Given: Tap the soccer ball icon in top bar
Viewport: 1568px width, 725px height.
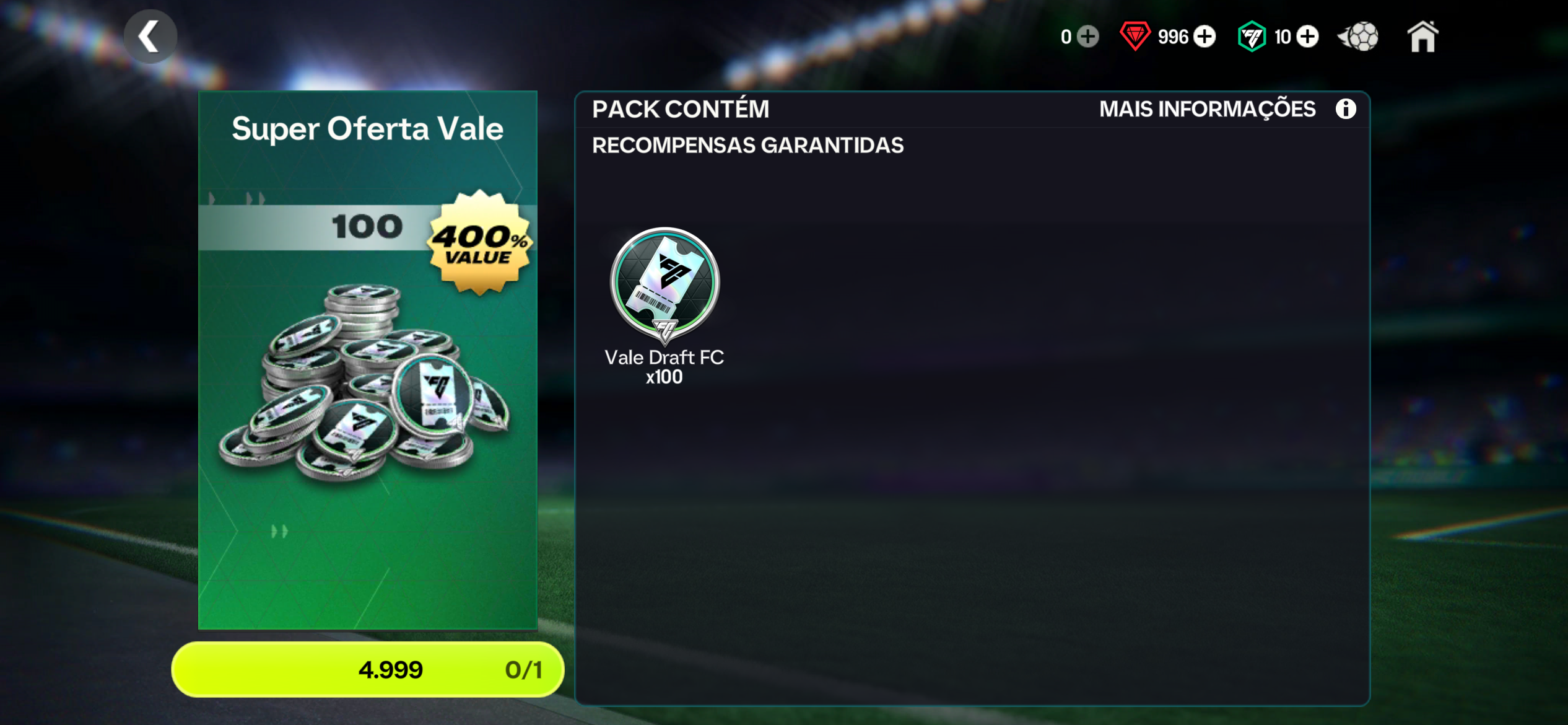Looking at the screenshot, I should tap(1359, 37).
